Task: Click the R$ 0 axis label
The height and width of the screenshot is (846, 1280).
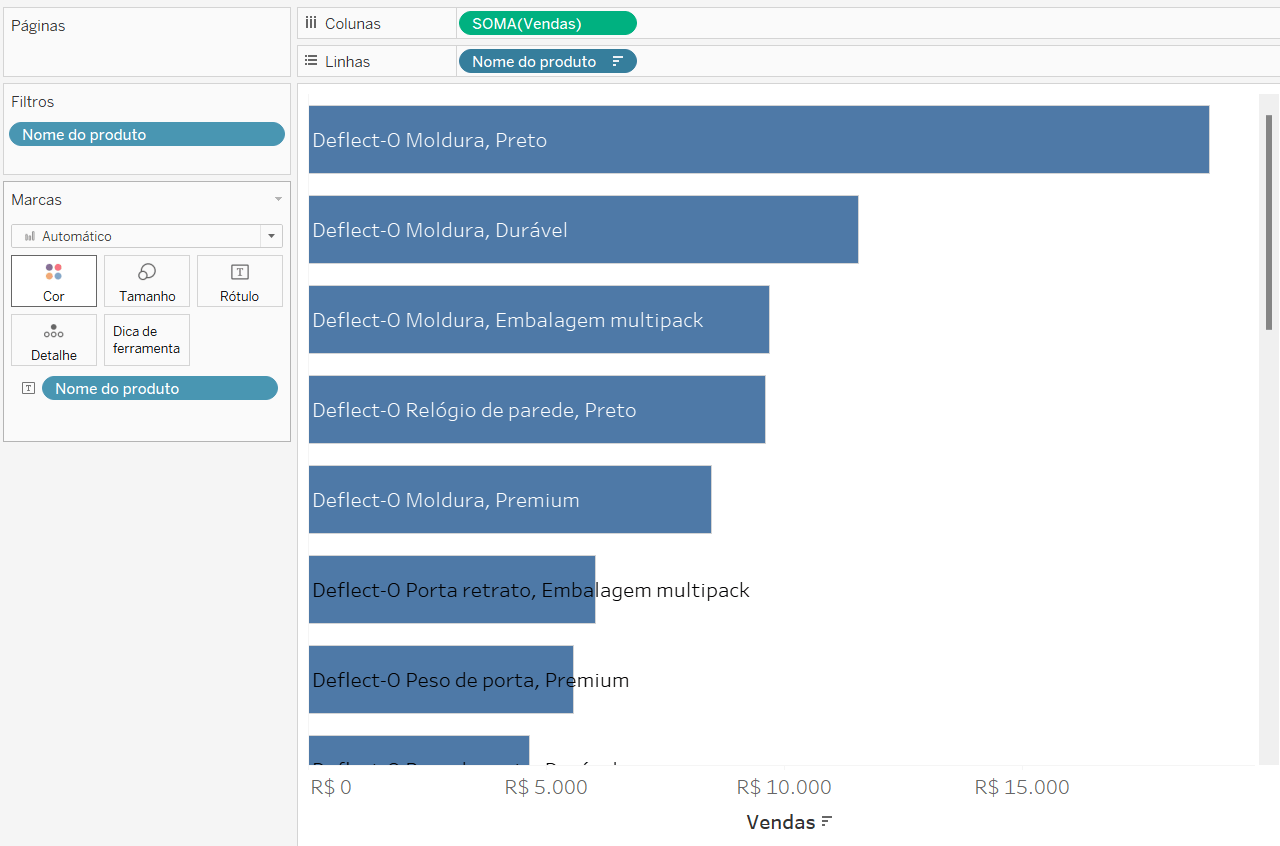Action: click(x=331, y=787)
